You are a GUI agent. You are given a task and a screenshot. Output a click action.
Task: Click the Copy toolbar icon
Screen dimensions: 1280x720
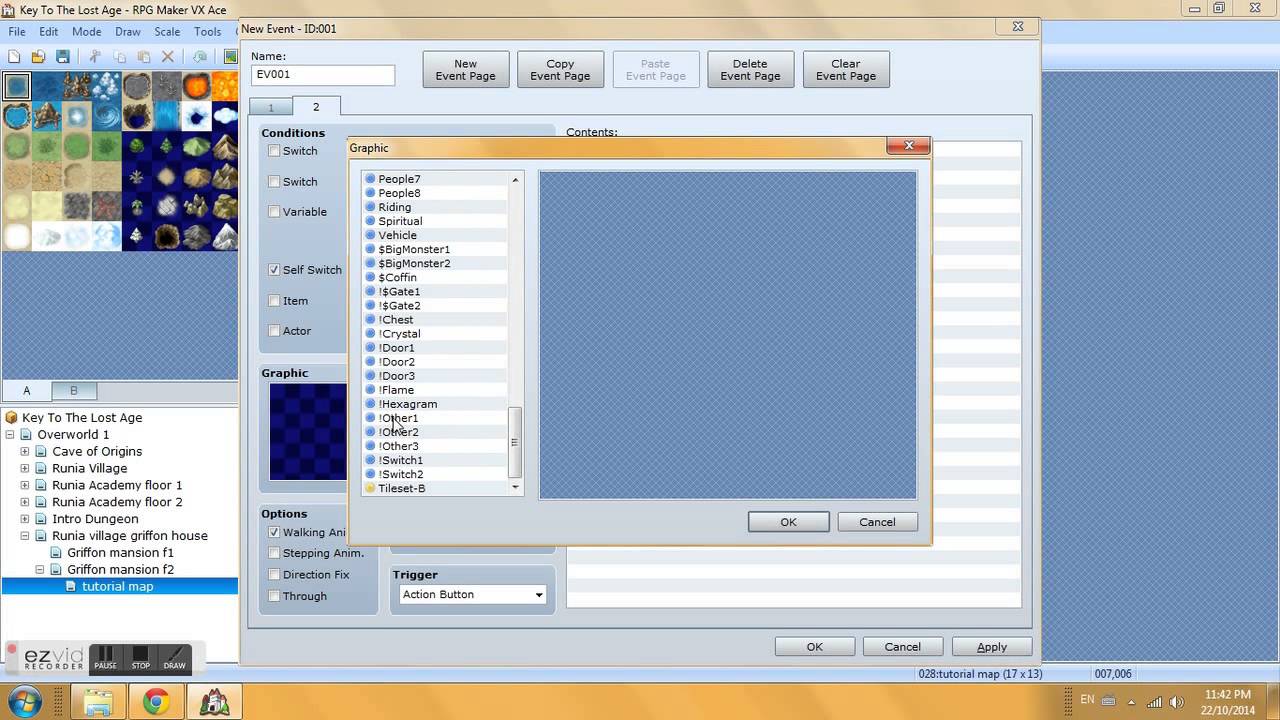[119, 57]
